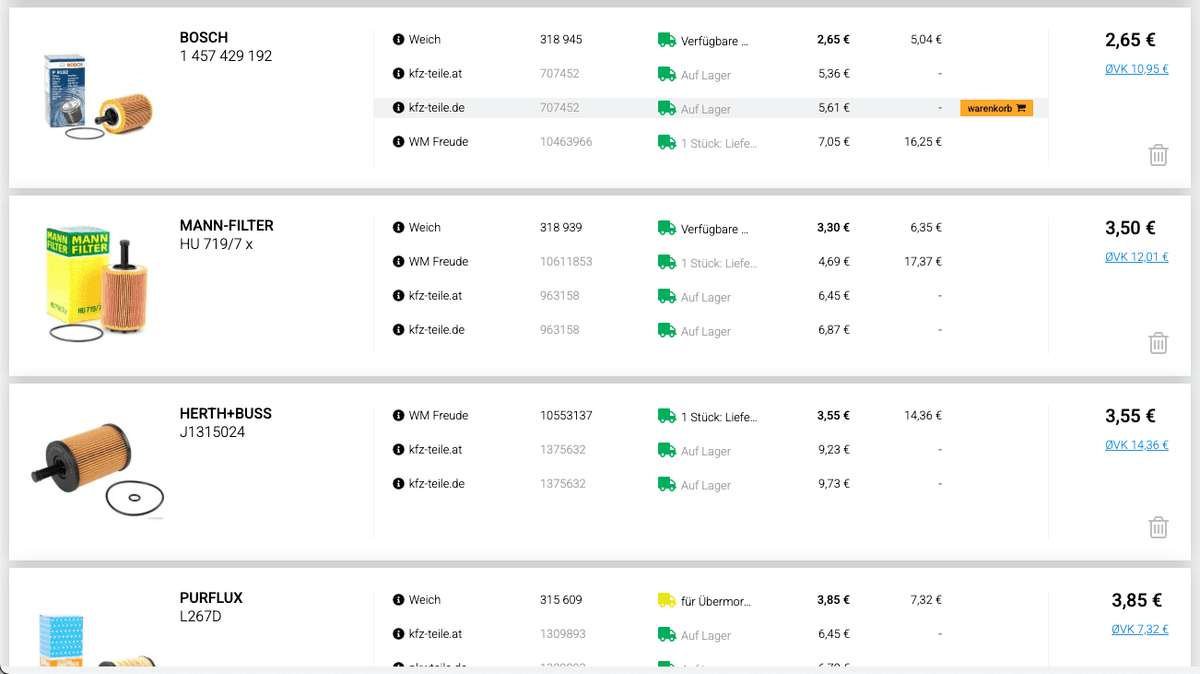This screenshot has height=674, width=1200.
Task: Click article number 10611853
Action: click(566, 262)
